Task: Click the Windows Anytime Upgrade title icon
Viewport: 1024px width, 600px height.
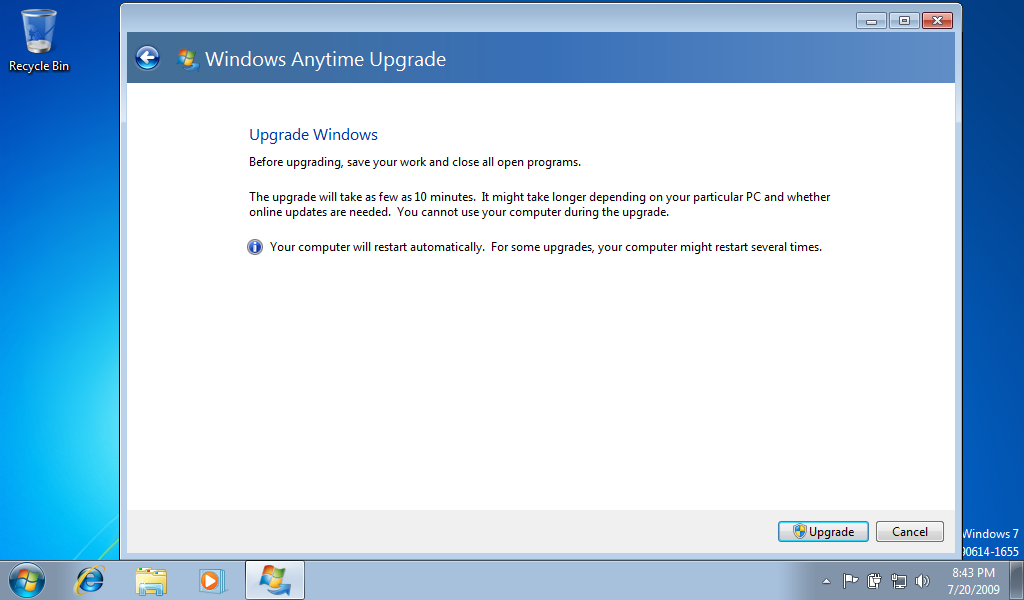Action: [187, 59]
